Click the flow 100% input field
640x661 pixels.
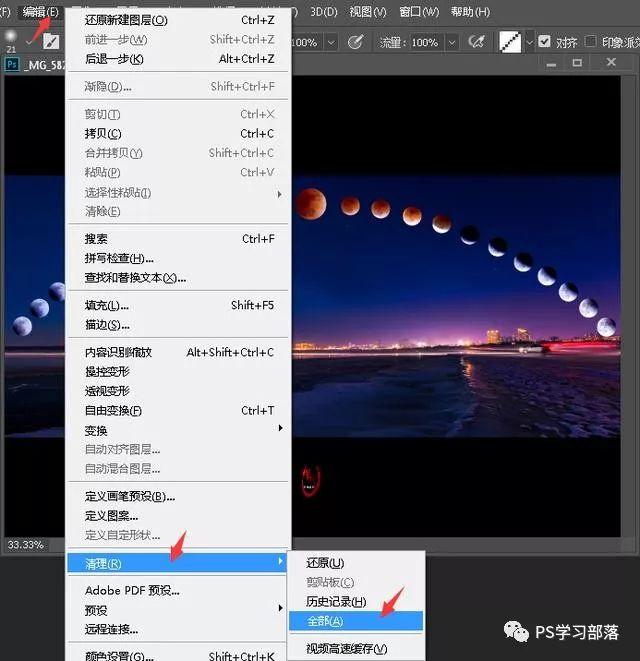pos(427,43)
